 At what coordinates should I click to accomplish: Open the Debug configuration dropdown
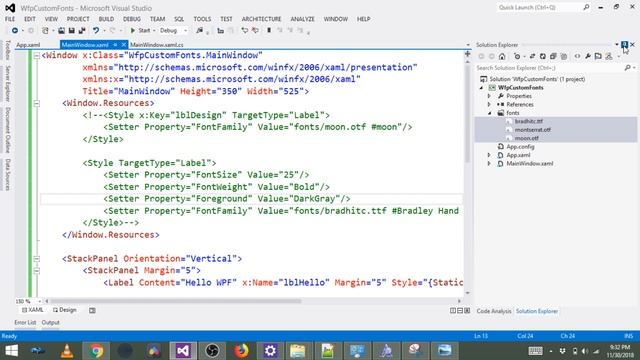pos(173,31)
